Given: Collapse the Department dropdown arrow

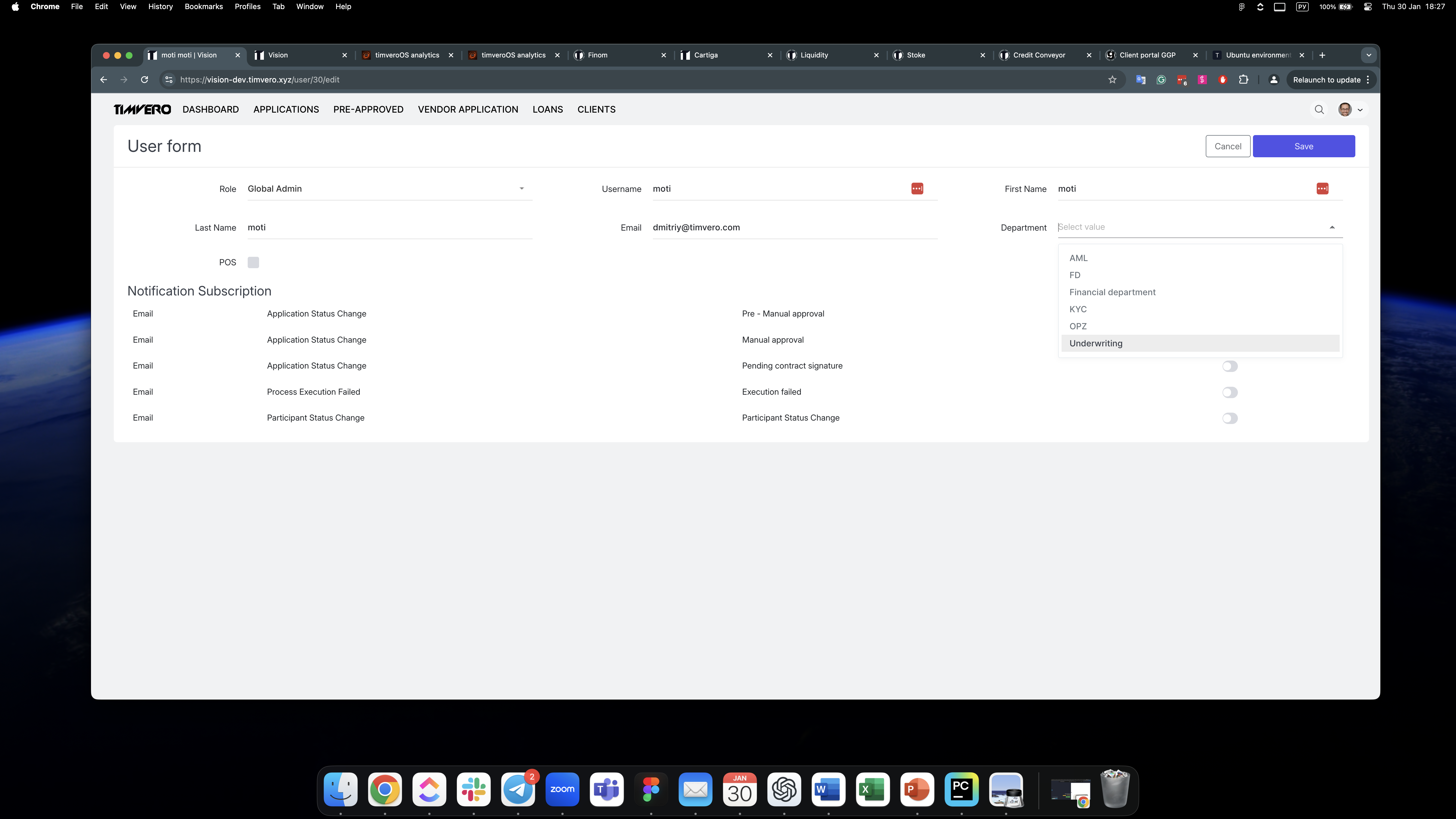Looking at the screenshot, I should (1332, 227).
